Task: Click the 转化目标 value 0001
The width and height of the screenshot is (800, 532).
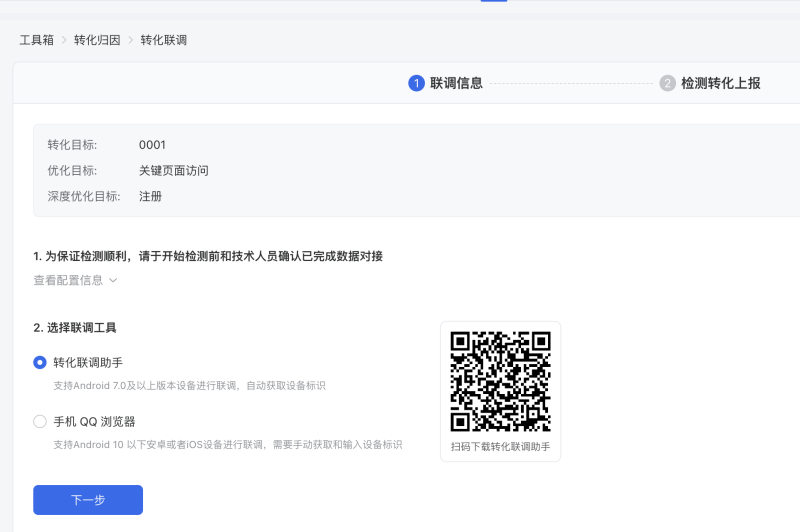Action: [x=152, y=145]
